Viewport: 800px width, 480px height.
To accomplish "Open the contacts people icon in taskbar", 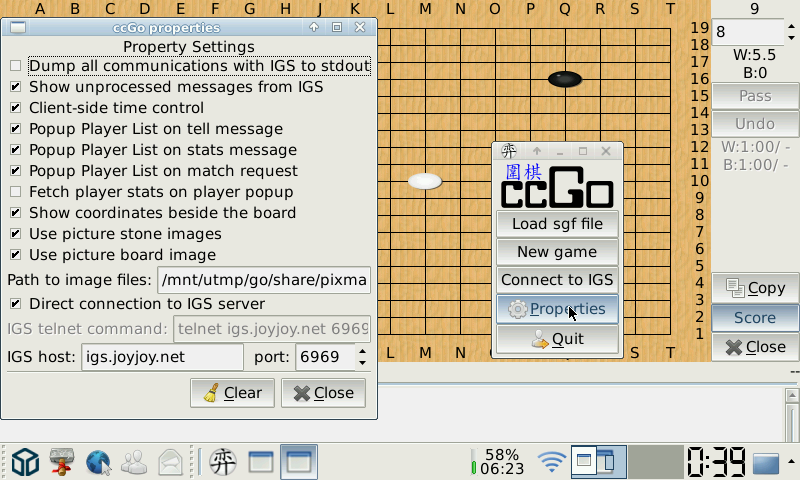I will click(134, 462).
